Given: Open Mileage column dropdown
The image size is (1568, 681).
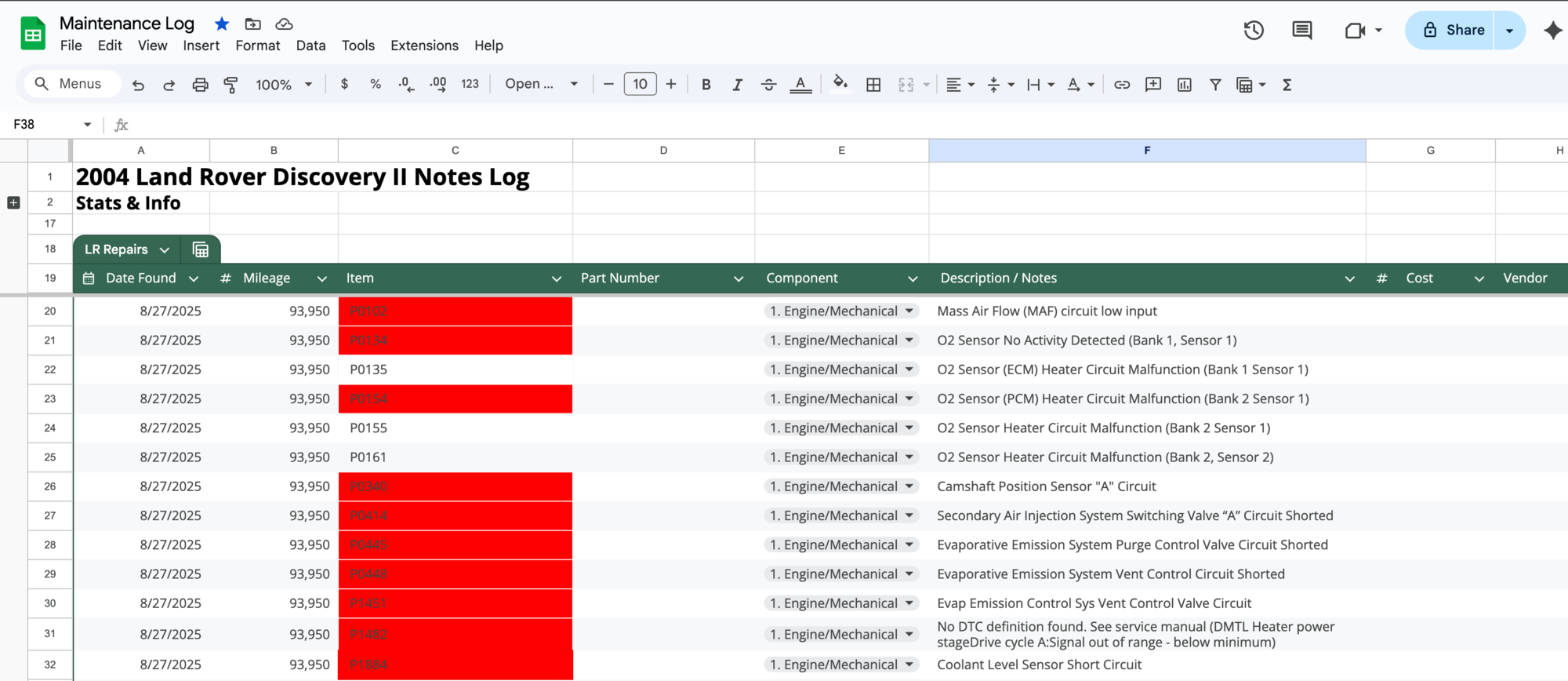Looking at the screenshot, I should (x=321, y=279).
